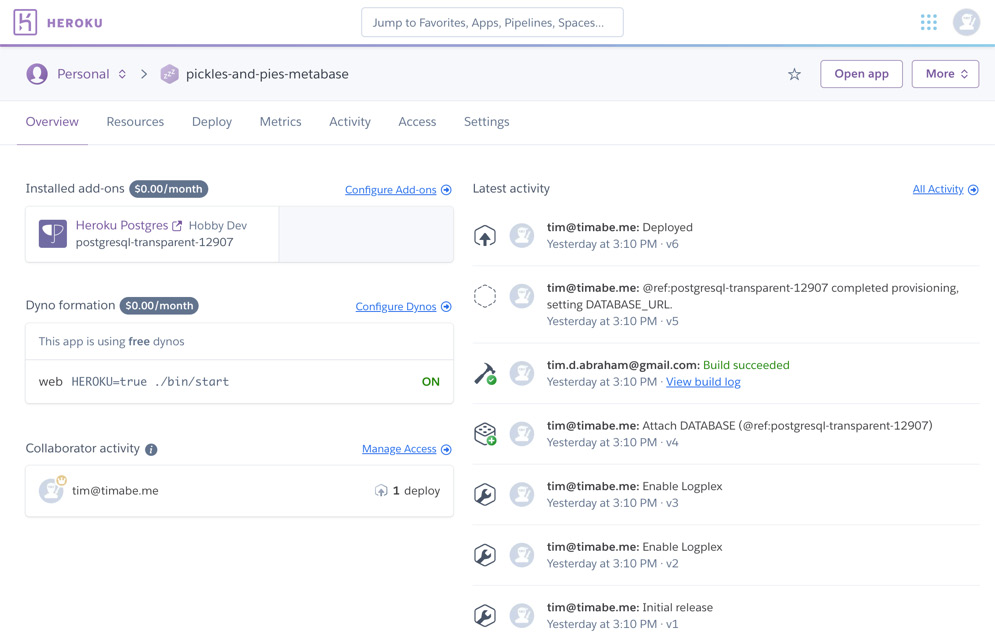Screen dimensions: 995x642
Task: Switch to the Metrics tab
Action: point(280,122)
